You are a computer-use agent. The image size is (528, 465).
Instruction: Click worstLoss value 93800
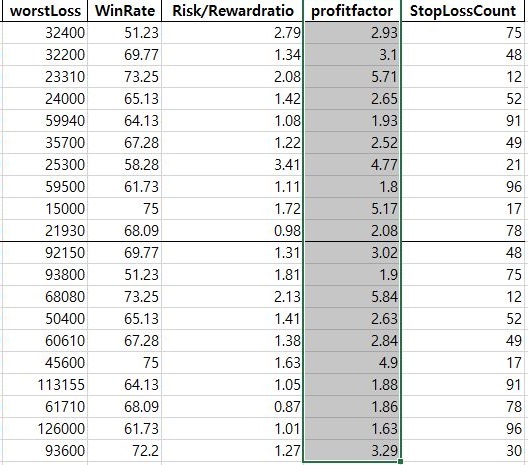(x=45, y=274)
